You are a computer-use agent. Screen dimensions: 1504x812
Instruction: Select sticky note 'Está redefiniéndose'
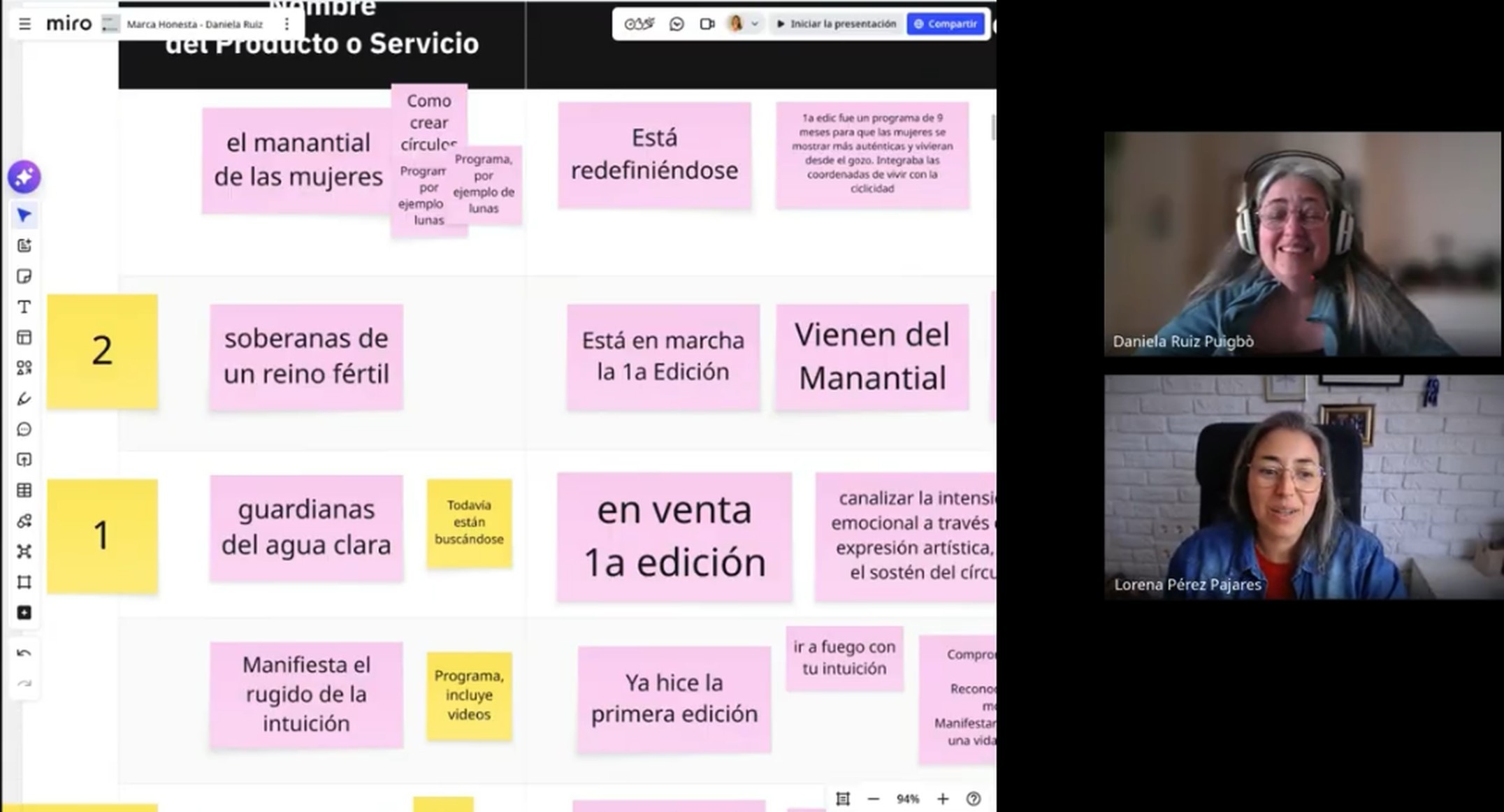654,154
